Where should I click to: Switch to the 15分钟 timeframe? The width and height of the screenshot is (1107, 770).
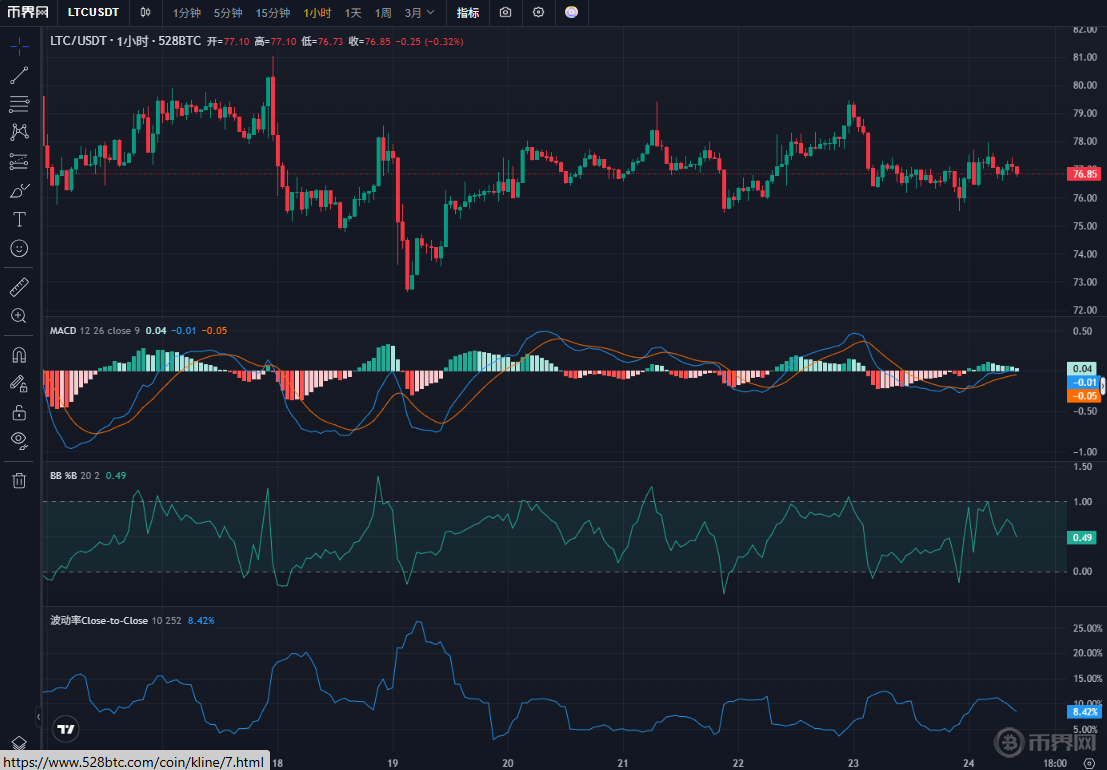[272, 13]
